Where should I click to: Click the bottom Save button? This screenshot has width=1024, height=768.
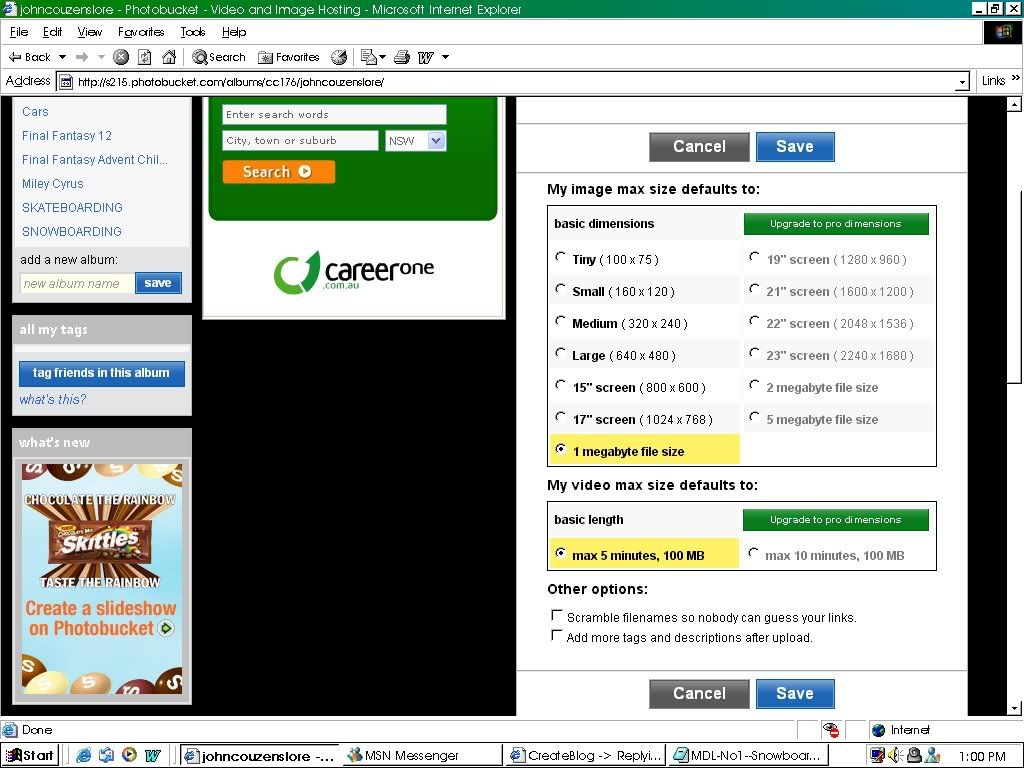[794, 693]
